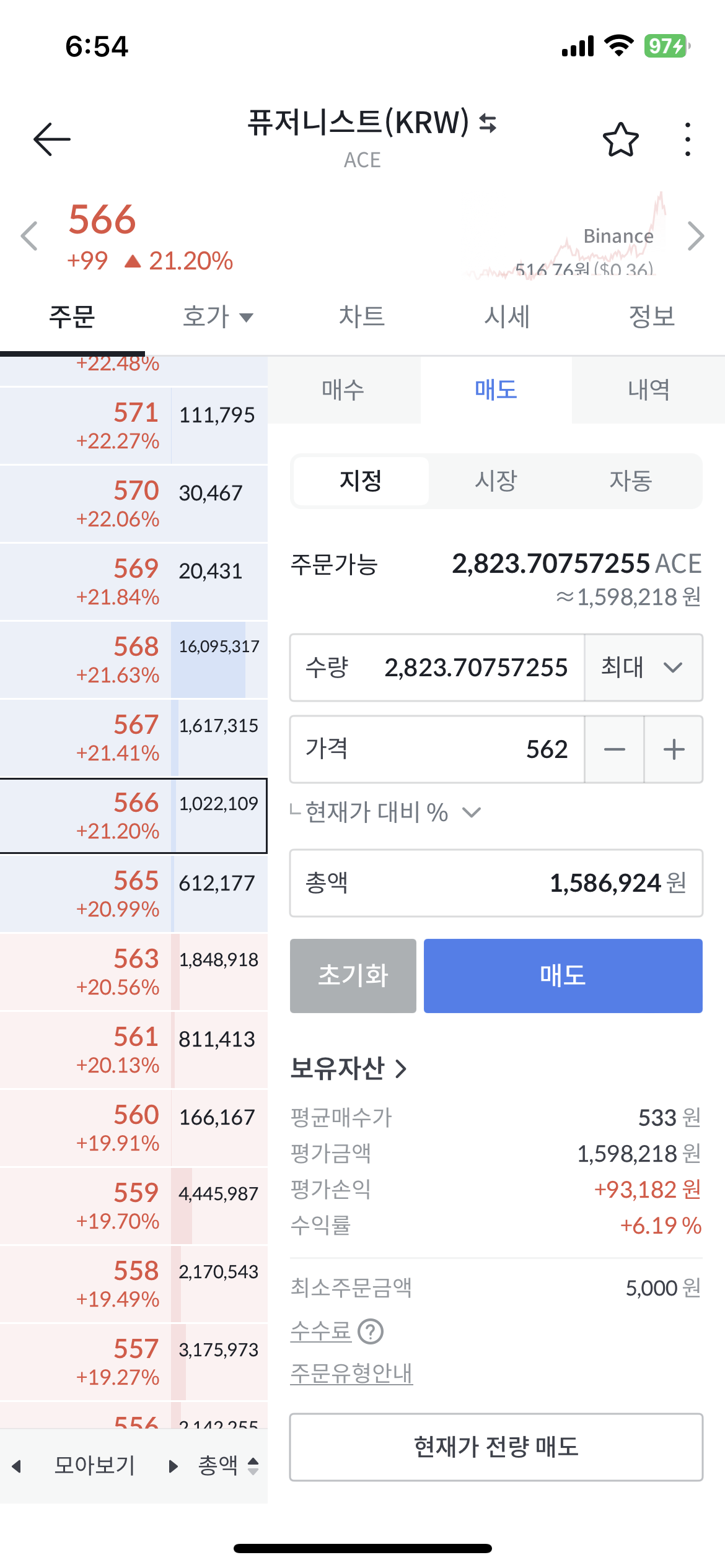The width and height of the screenshot is (725, 1568).
Task: Go to the next coin with right chevron
Action: click(x=696, y=236)
